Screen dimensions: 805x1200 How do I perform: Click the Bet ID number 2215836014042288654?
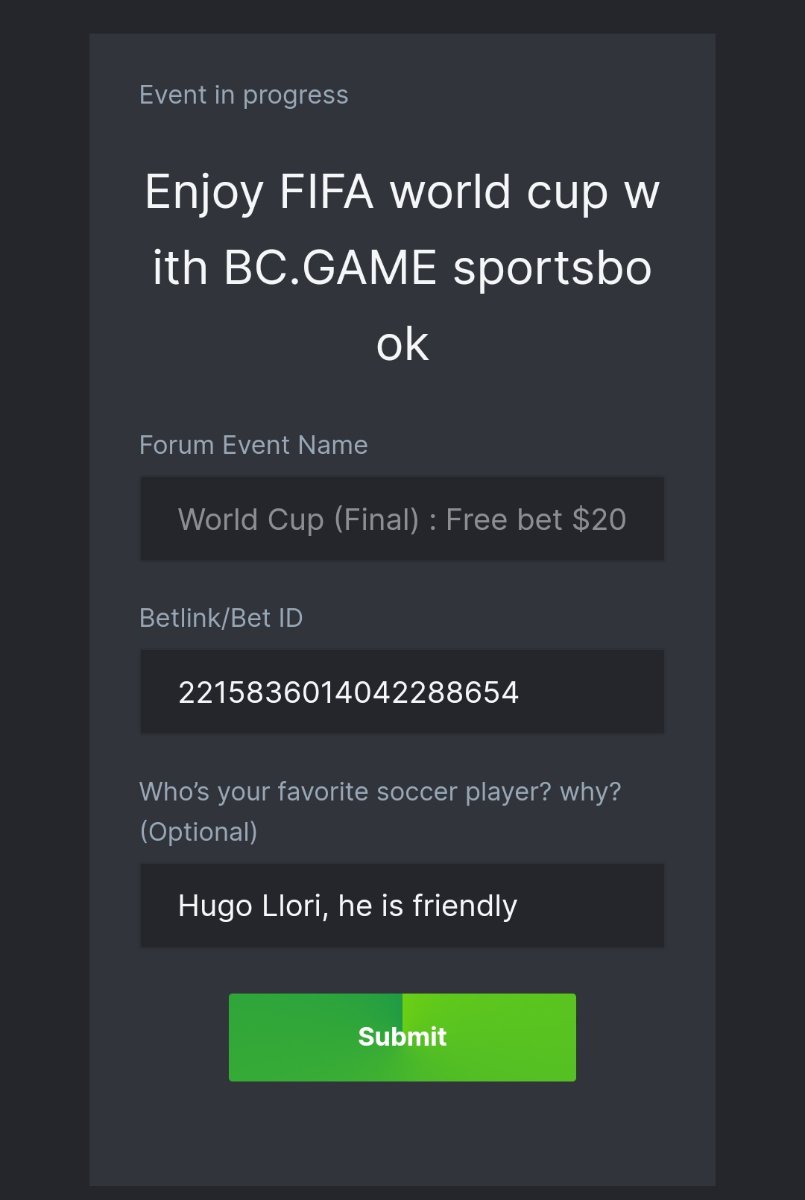click(348, 692)
